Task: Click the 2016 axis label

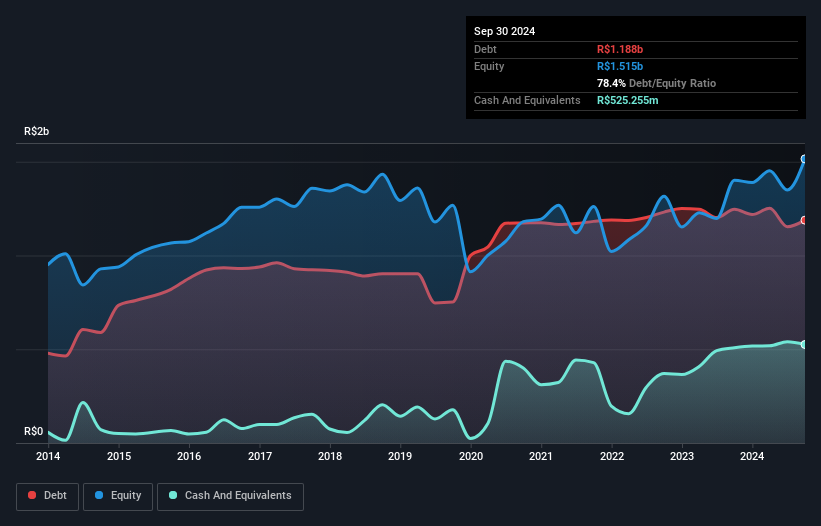Action: pyautogui.click(x=189, y=456)
